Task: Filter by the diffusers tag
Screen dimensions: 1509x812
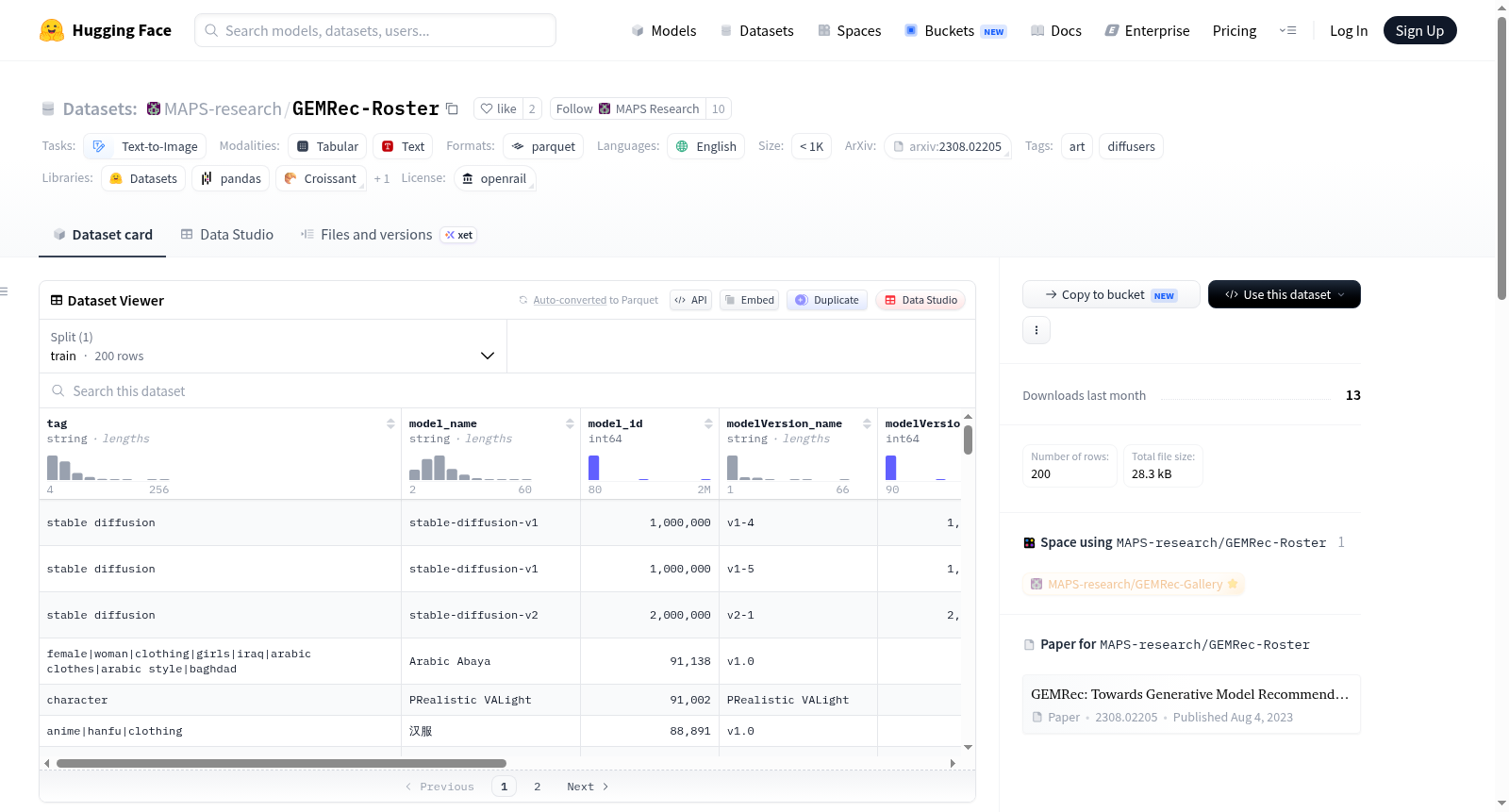Action: pyautogui.click(x=1131, y=146)
